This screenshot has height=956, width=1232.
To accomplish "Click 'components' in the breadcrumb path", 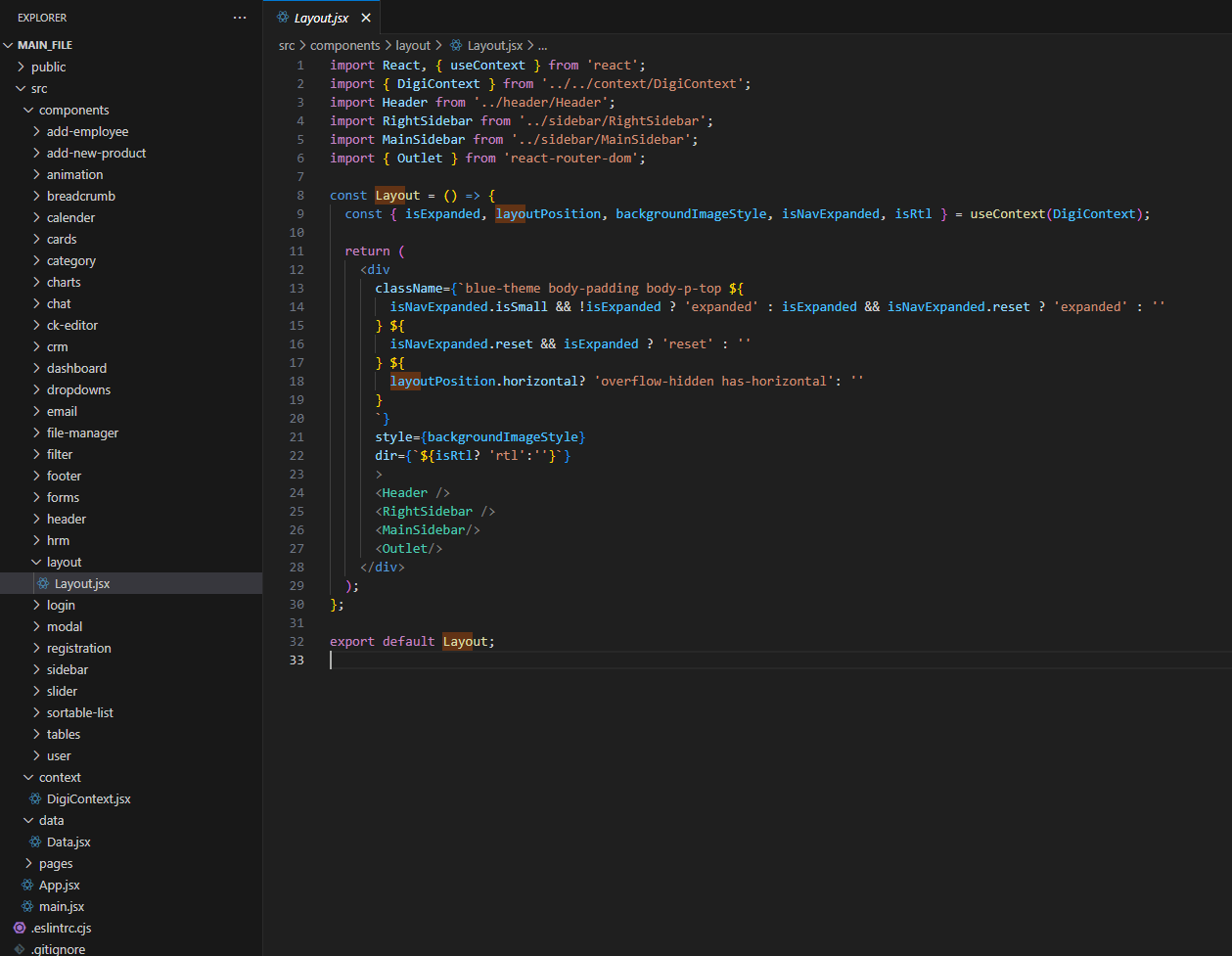I will coord(344,45).
